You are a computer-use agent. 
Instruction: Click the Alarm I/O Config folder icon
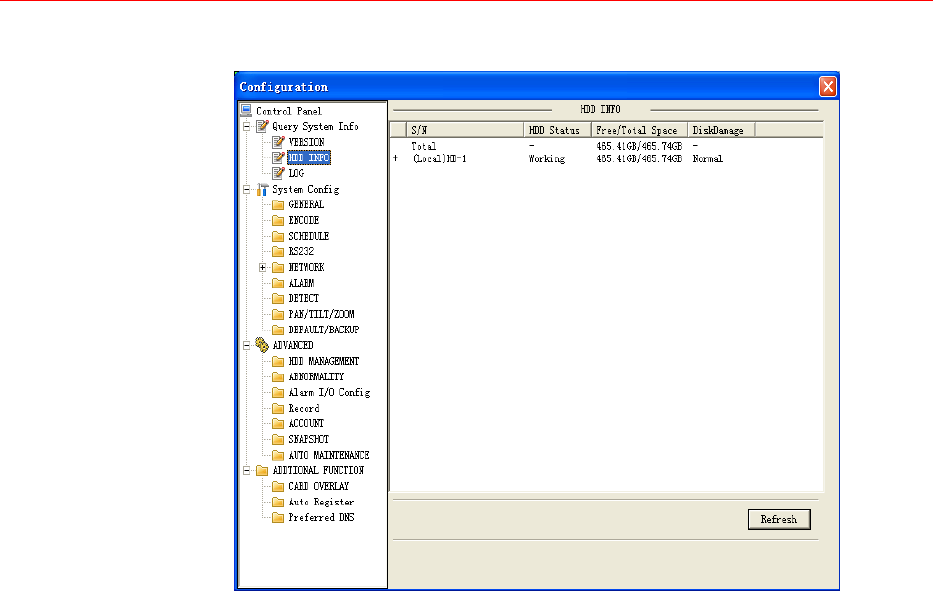[278, 392]
